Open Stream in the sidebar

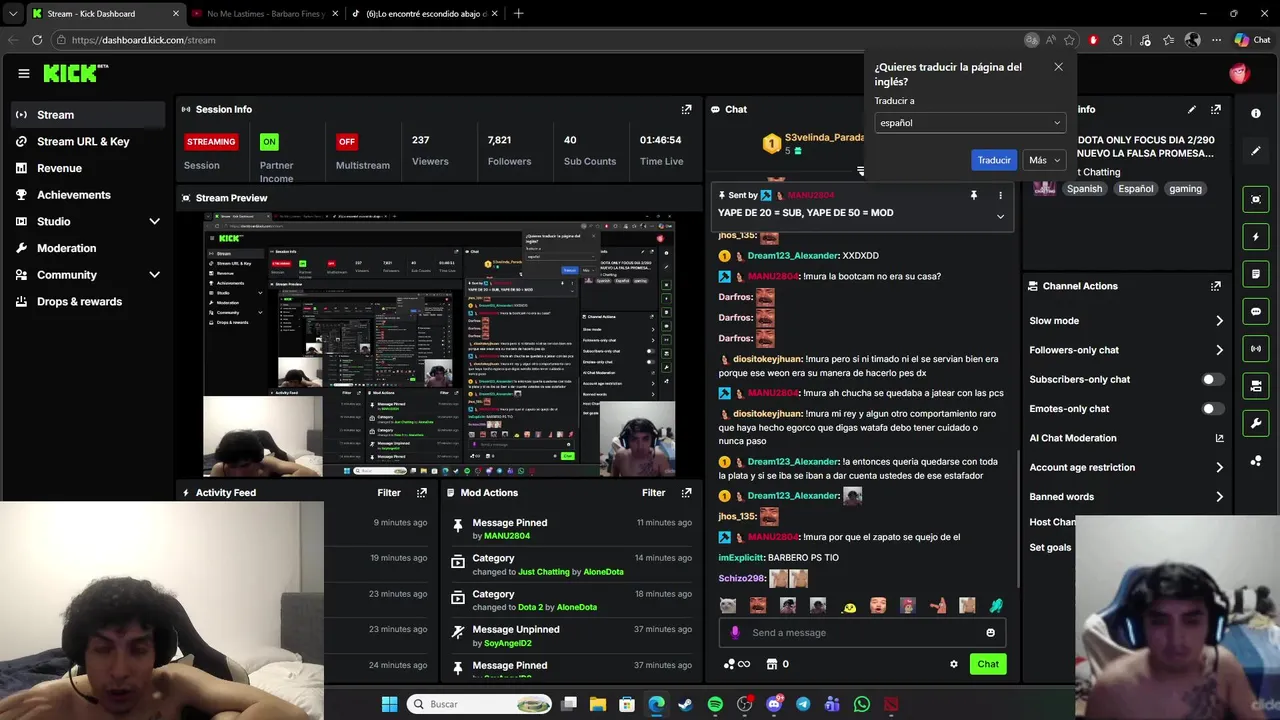(89, 115)
